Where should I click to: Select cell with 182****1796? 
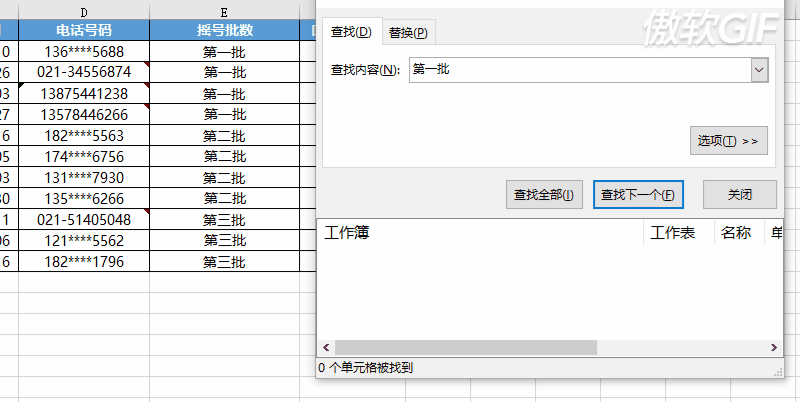pos(84,262)
